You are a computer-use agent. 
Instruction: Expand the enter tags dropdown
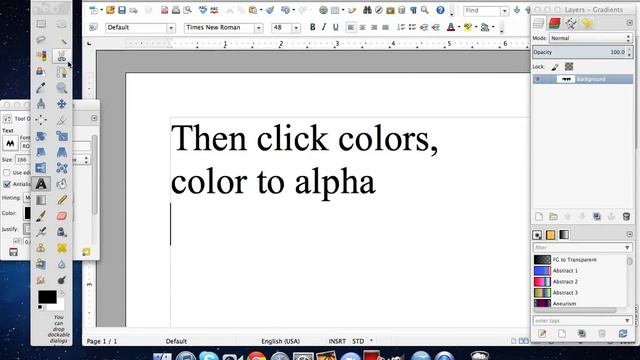click(627, 321)
